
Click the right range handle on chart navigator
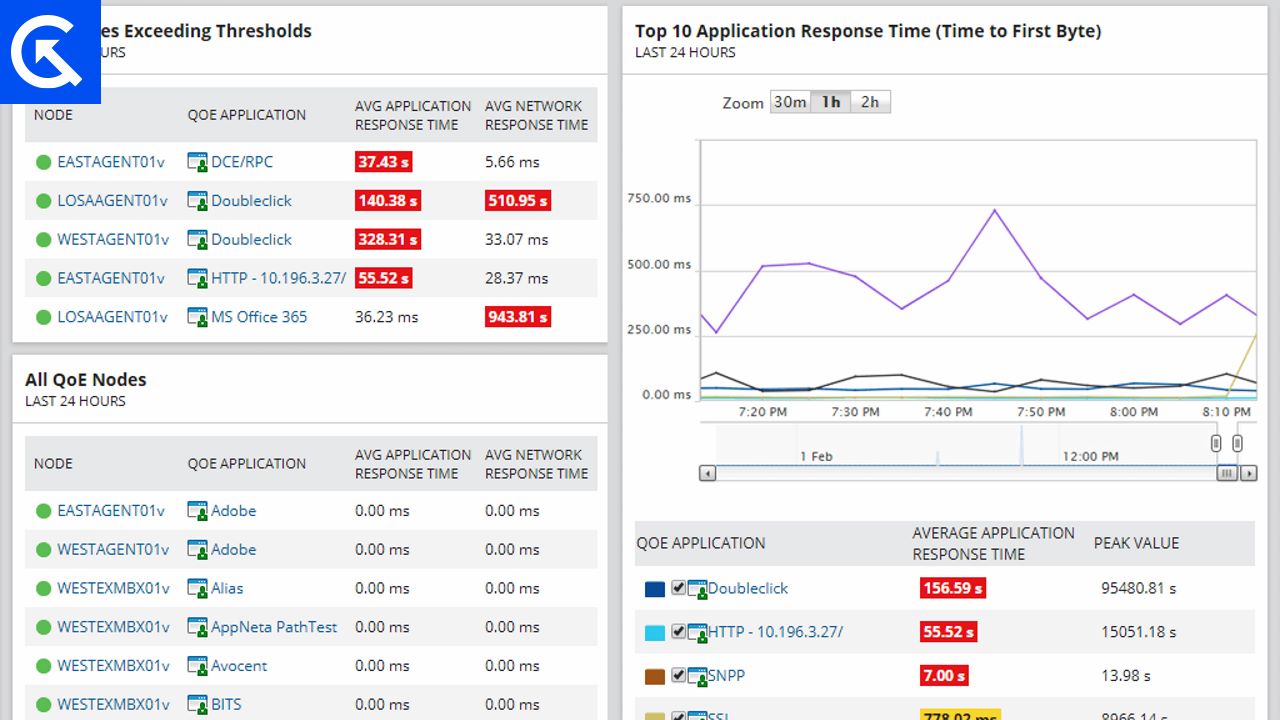coord(1237,443)
